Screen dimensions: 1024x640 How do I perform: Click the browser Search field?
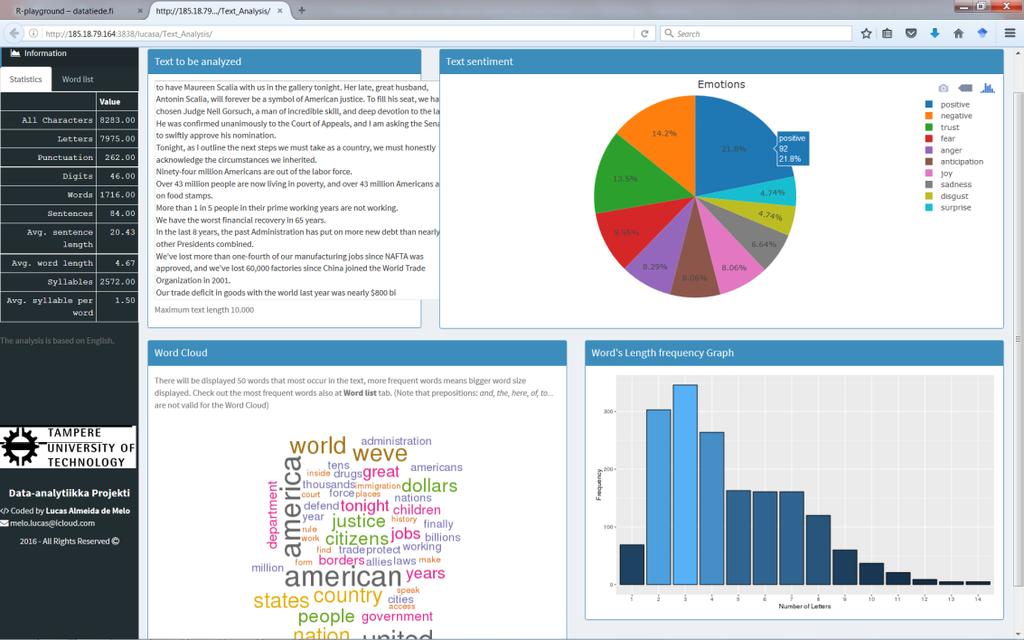tap(756, 33)
